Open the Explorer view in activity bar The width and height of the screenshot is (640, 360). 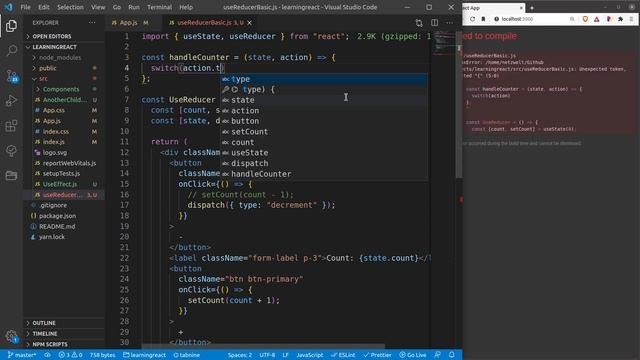tap(11, 26)
